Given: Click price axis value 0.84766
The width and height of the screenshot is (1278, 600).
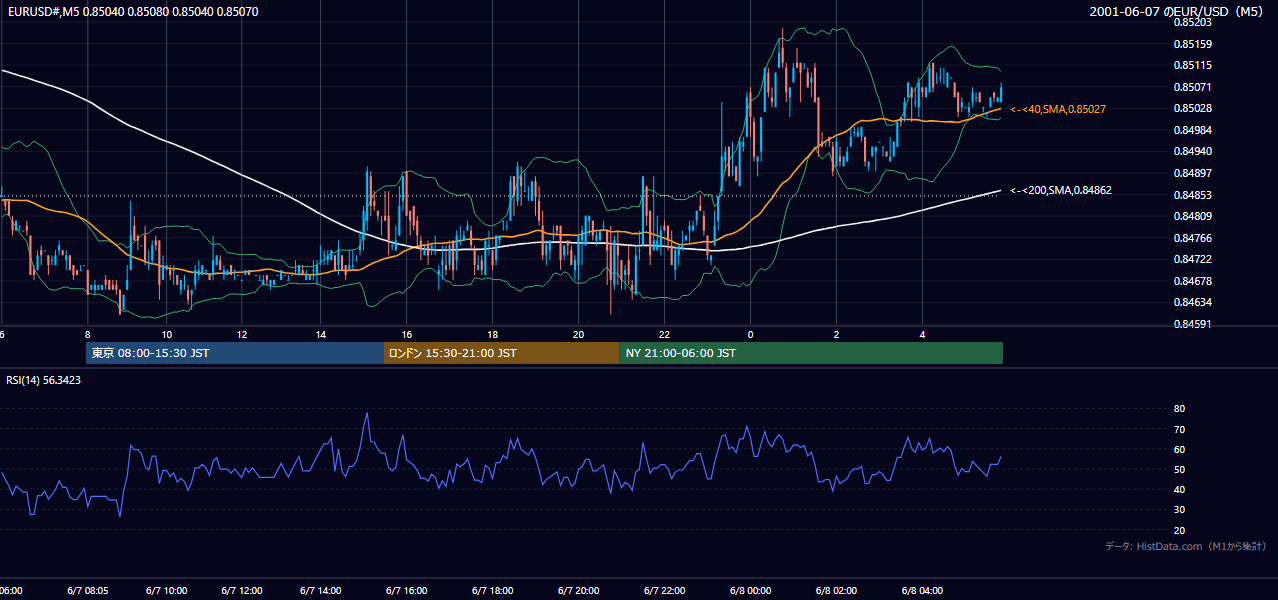Looking at the screenshot, I should [x=1193, y=238].
